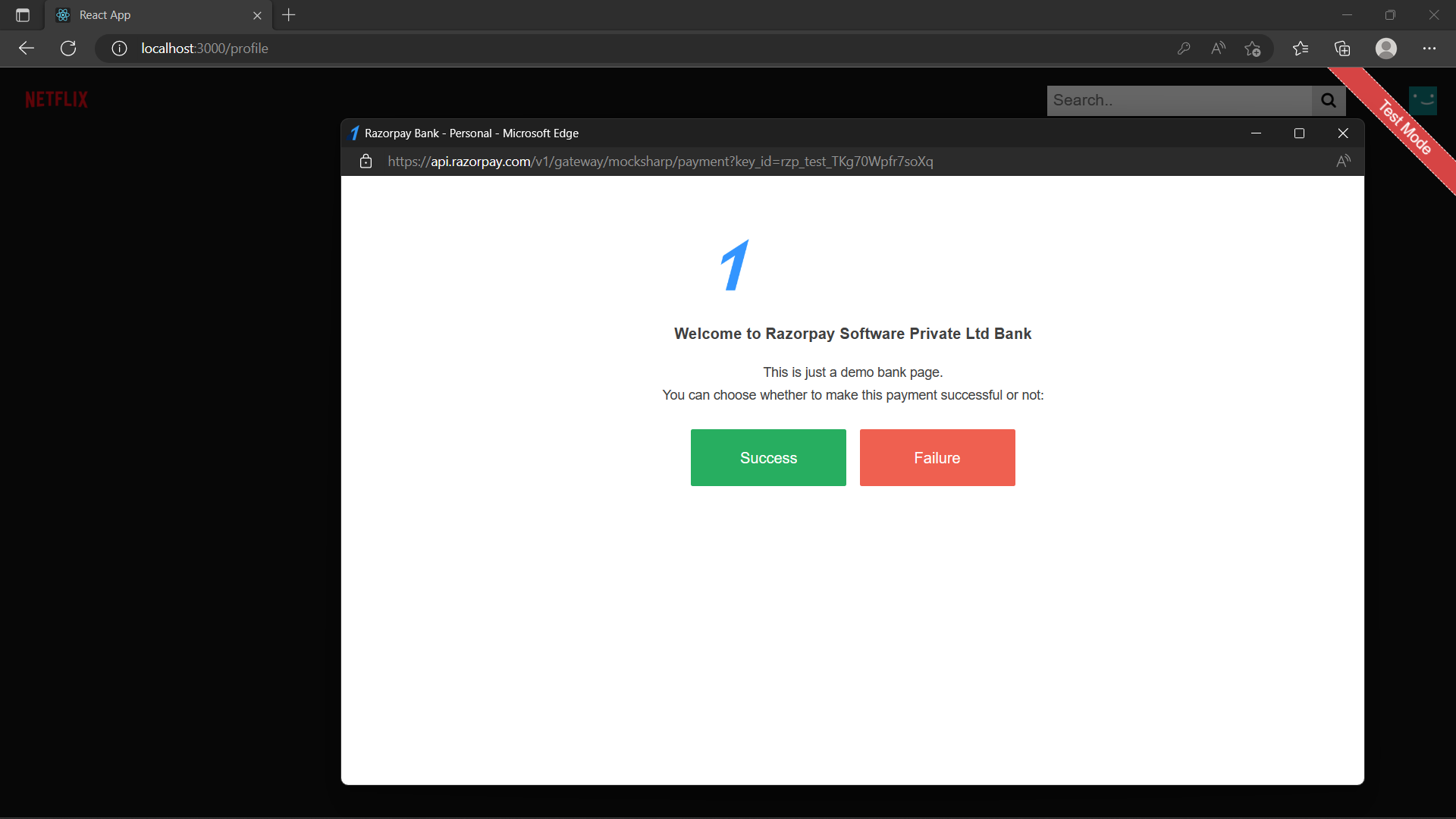The height and width of the screenshot is (819, 1456).
Task: Click the Netflix logo
Action: 56,99
